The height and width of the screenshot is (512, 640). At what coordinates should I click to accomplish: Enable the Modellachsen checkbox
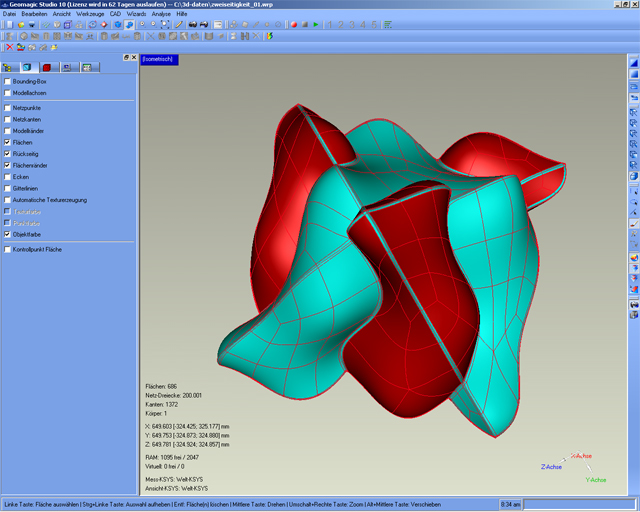pyautogui.click(x=7, y=93)
